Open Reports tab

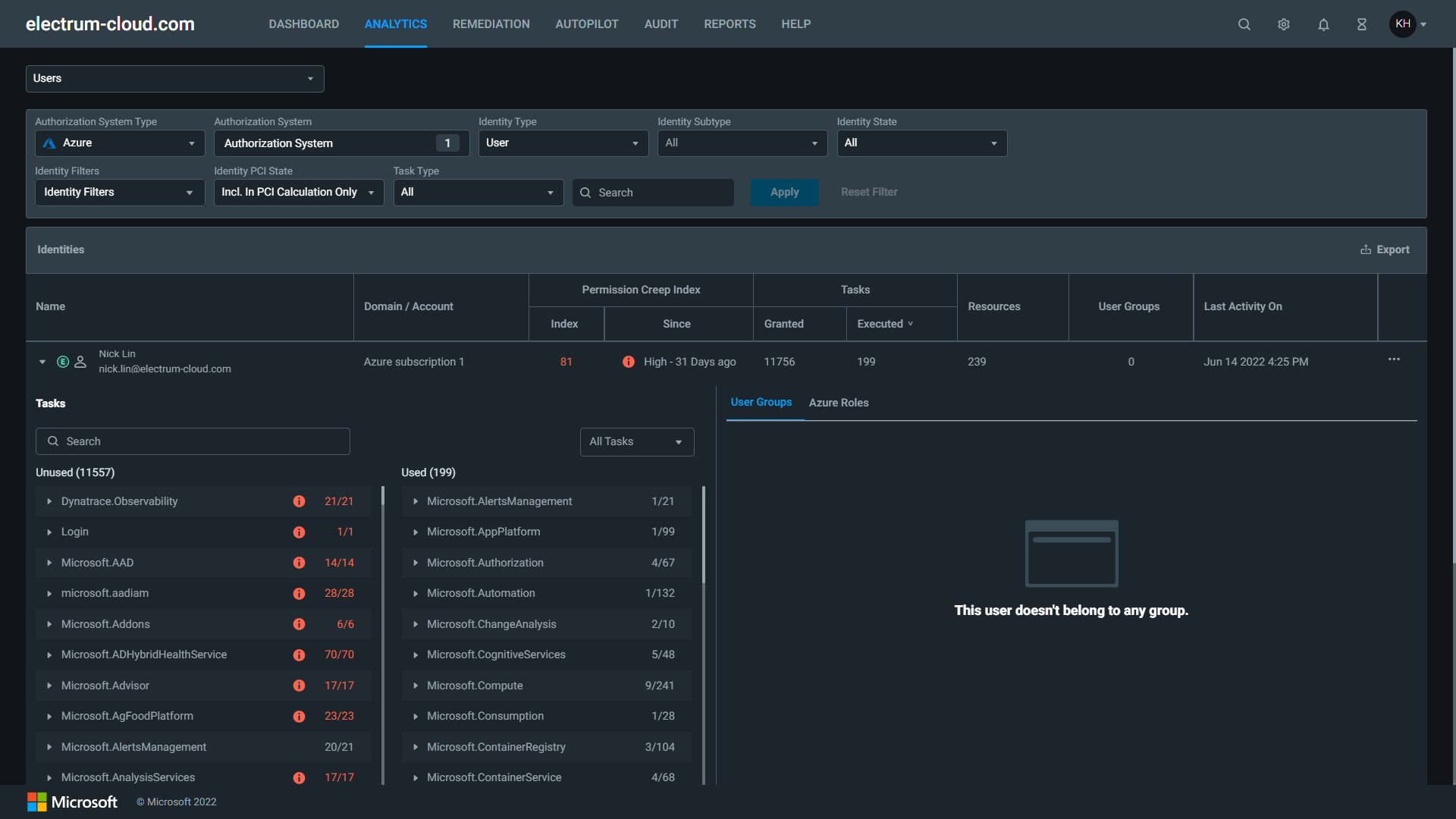(730, 24)
